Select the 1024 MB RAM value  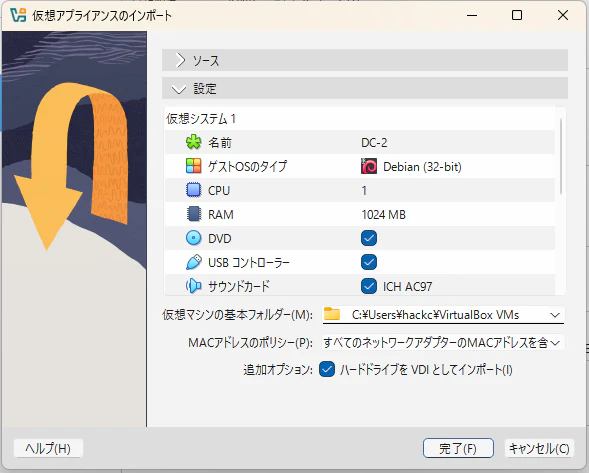coord(384,215)
